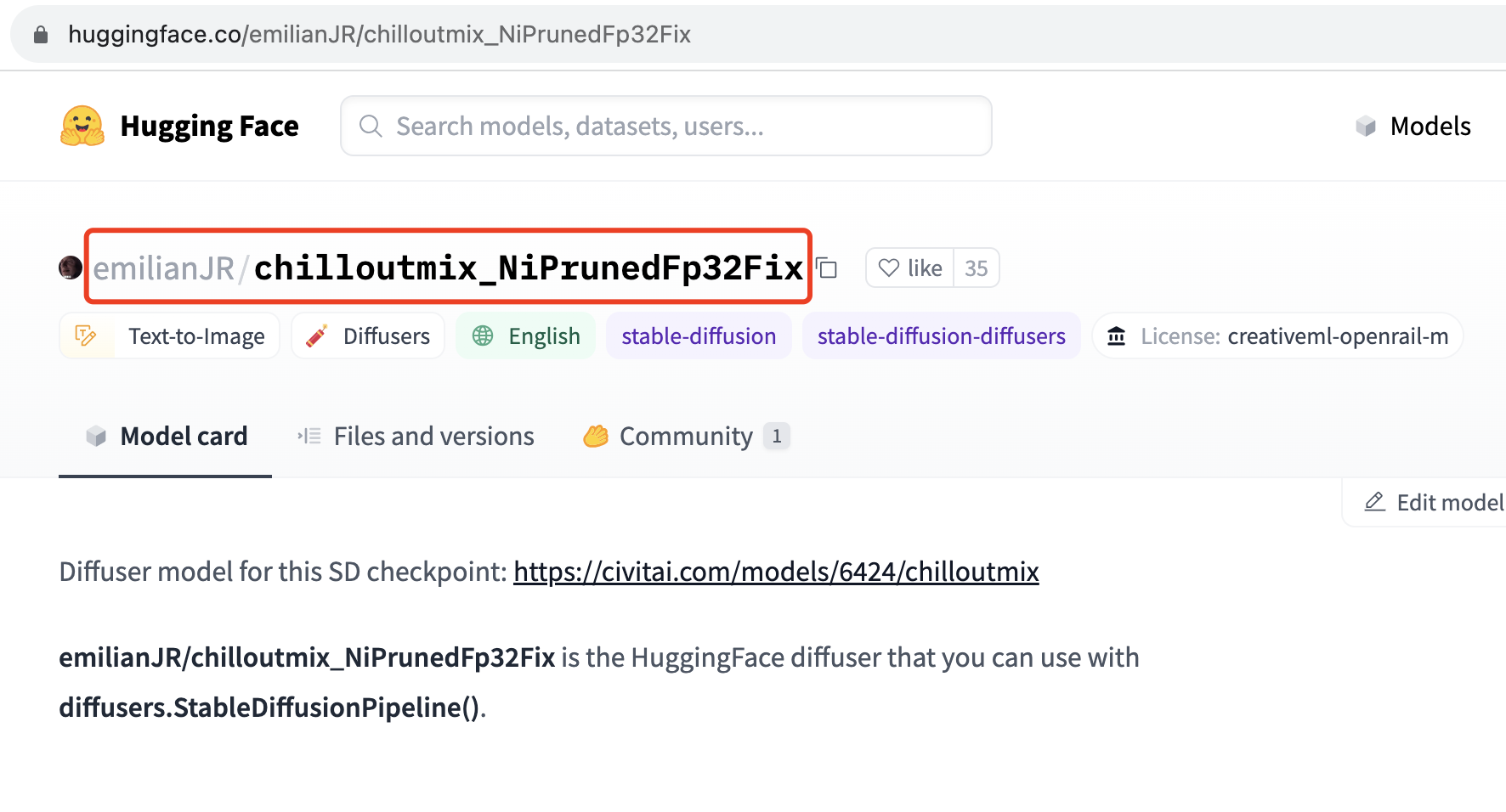Click the pencil icon for editing model card
Screen dimensions: 1506x812
1375,502
